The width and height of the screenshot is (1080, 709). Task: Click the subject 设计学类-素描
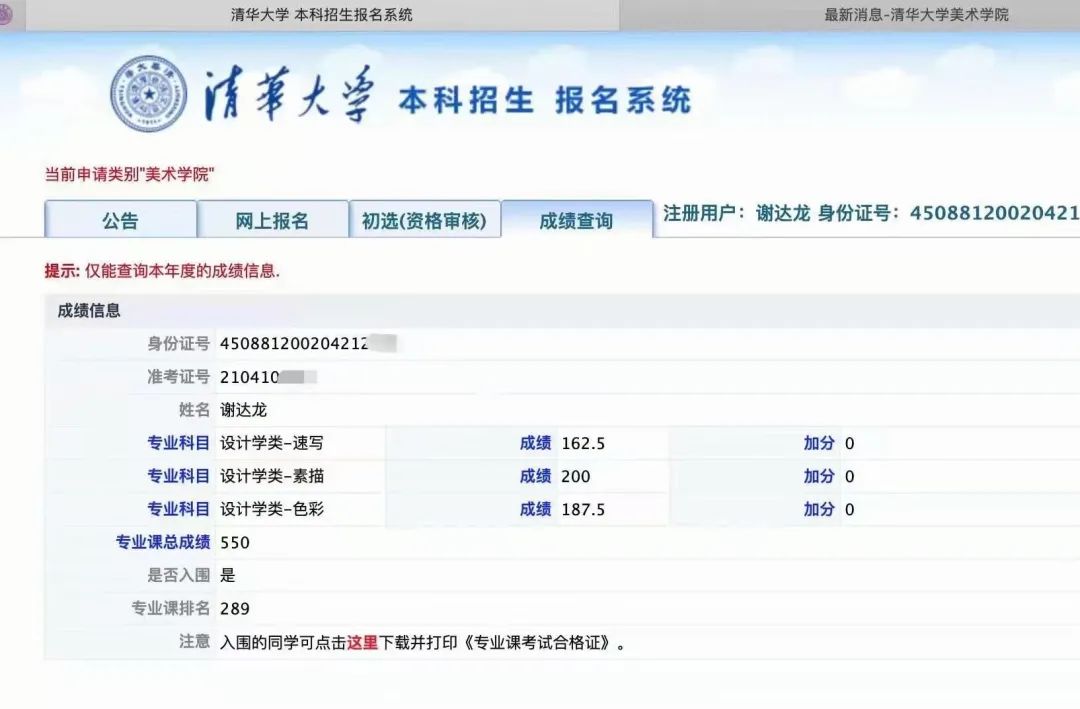pyautogui.click(x=272, y=476)
